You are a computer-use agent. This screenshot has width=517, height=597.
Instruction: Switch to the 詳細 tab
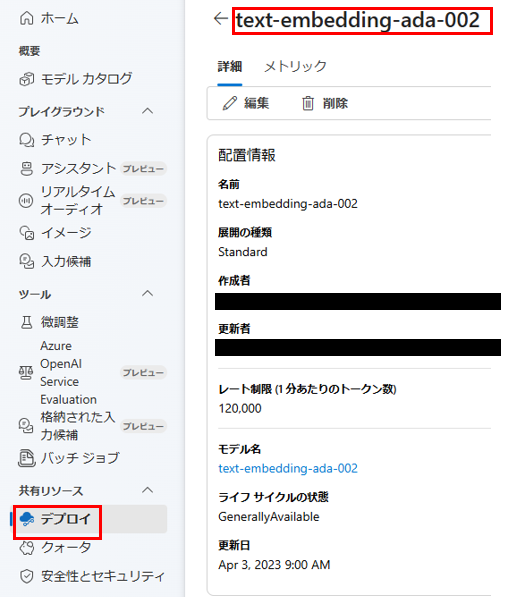pyautogui.click(x=230, y=67)
